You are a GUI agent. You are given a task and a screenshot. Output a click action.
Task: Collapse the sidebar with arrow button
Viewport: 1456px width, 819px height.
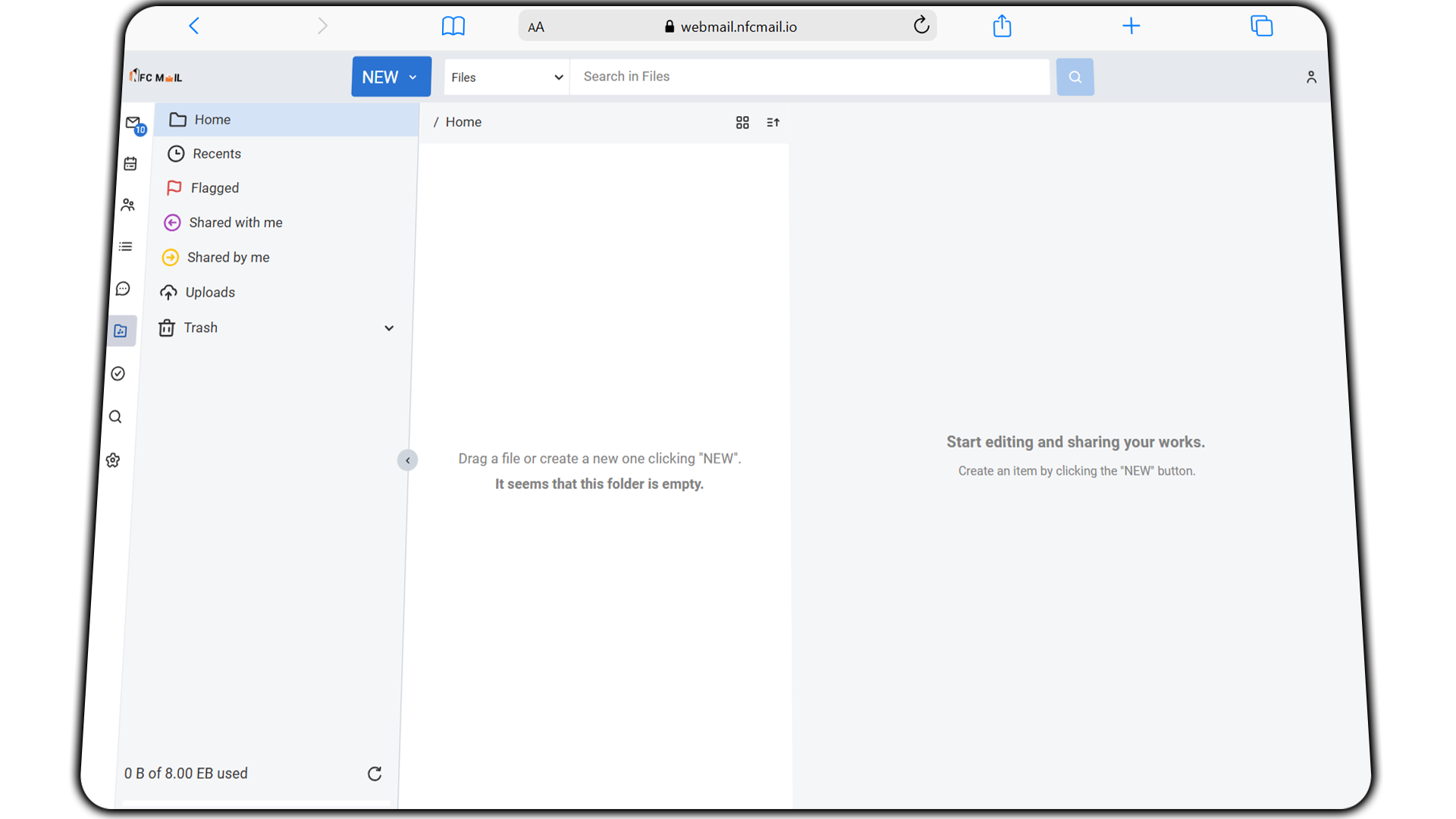click(x=407, y=460)
